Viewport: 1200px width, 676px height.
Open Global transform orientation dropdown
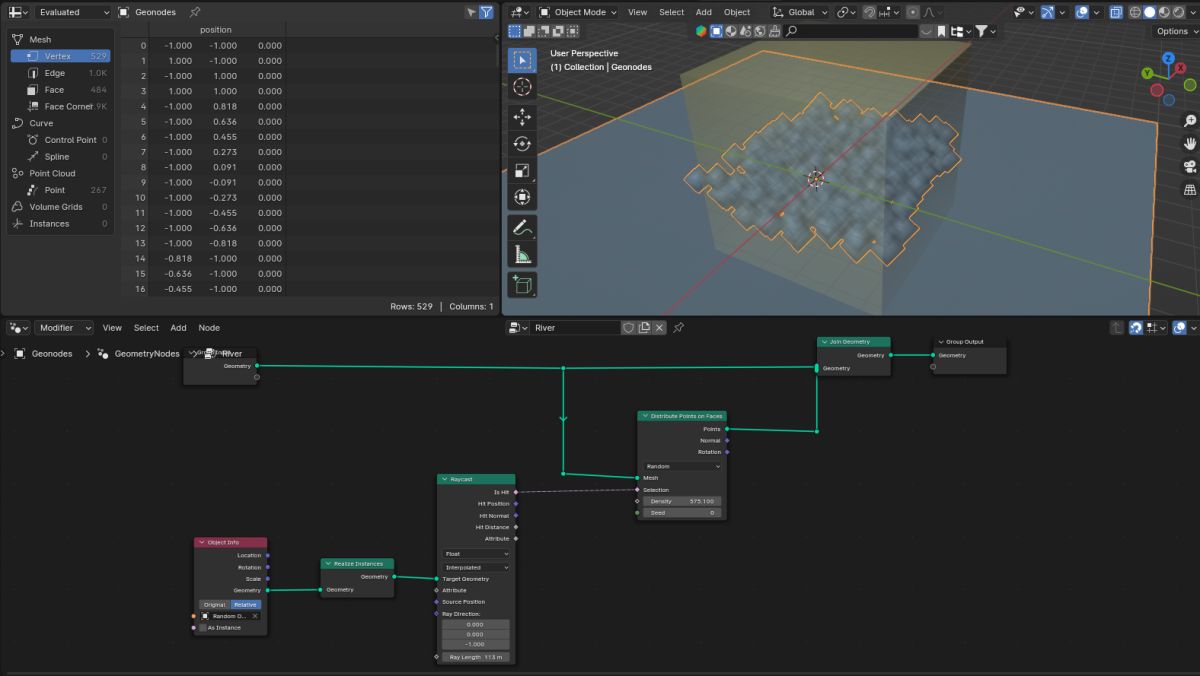click(x=801, y=12)
